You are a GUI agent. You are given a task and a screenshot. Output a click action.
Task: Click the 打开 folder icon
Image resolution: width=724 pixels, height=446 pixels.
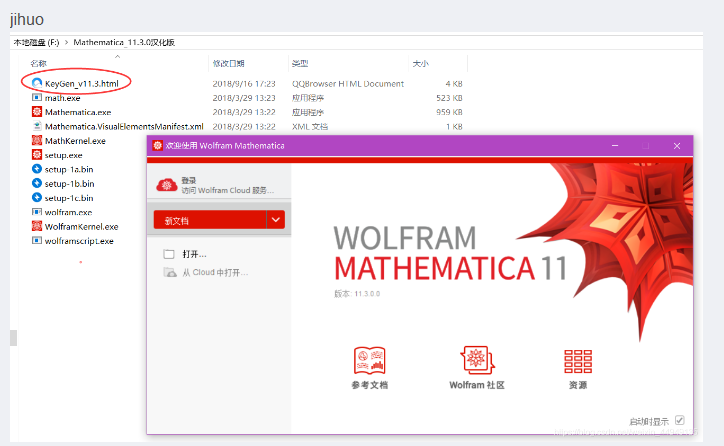click(x=168, y=254)
